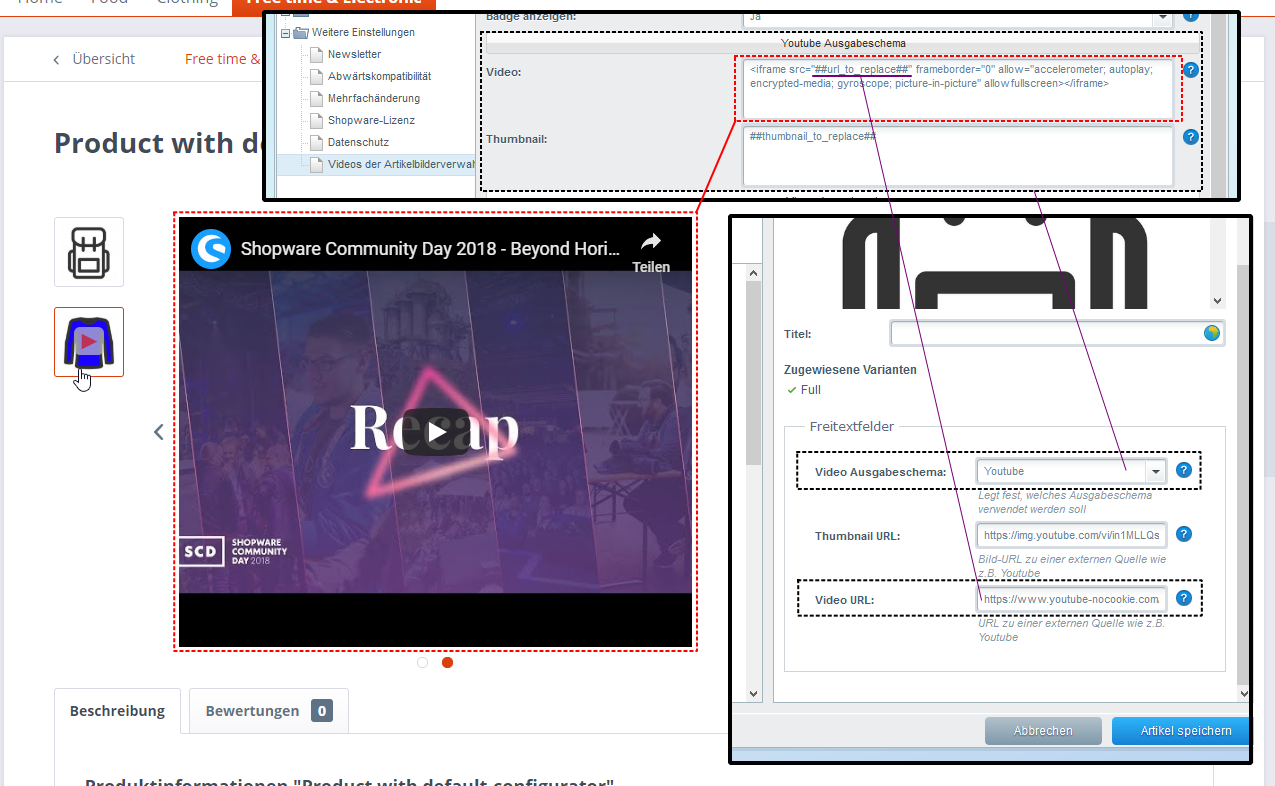Click the Full variant checkmark entry
The width and height of the screenshot is (1275, 786).
pos(804,390)
